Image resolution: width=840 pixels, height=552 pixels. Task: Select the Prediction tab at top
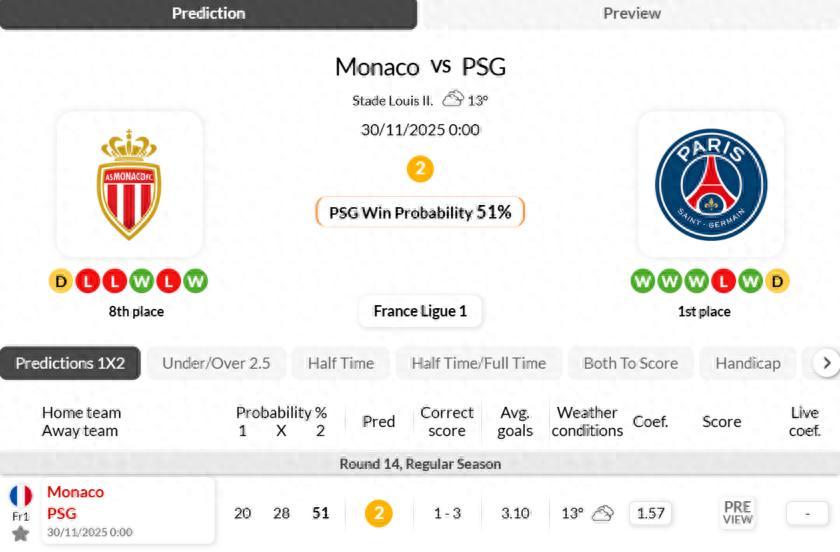[x=208, y=13]
